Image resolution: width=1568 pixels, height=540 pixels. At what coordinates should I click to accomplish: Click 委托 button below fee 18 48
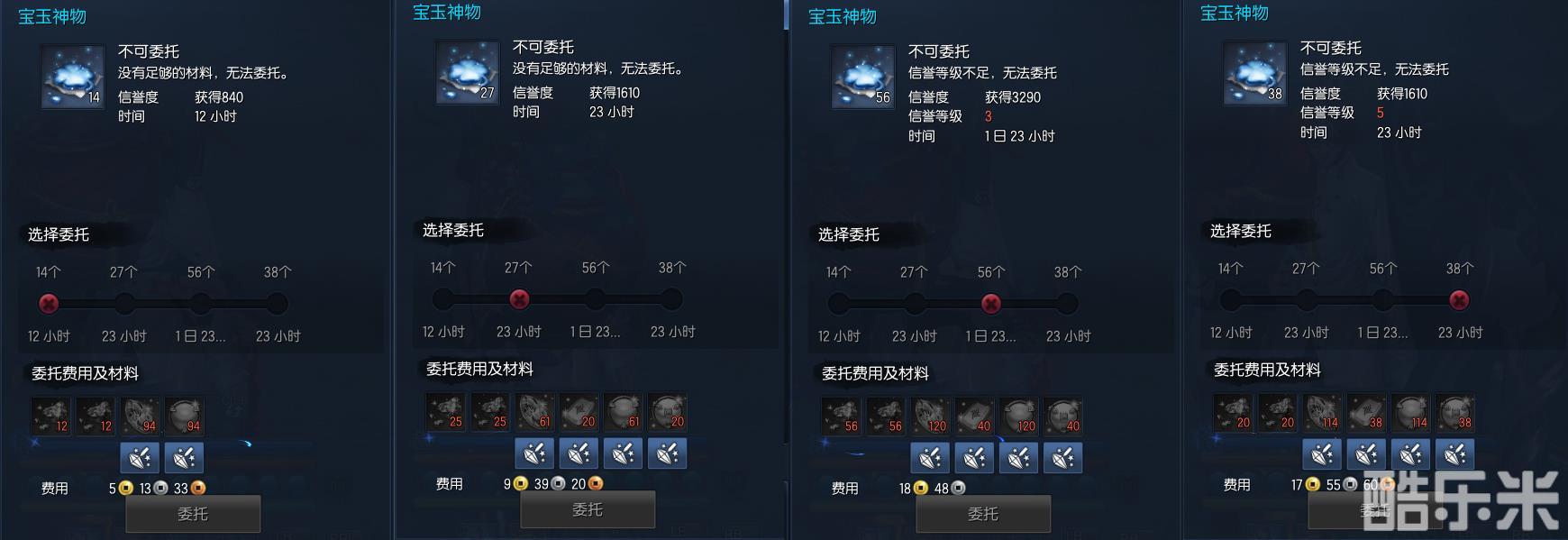tap(983, 514)
